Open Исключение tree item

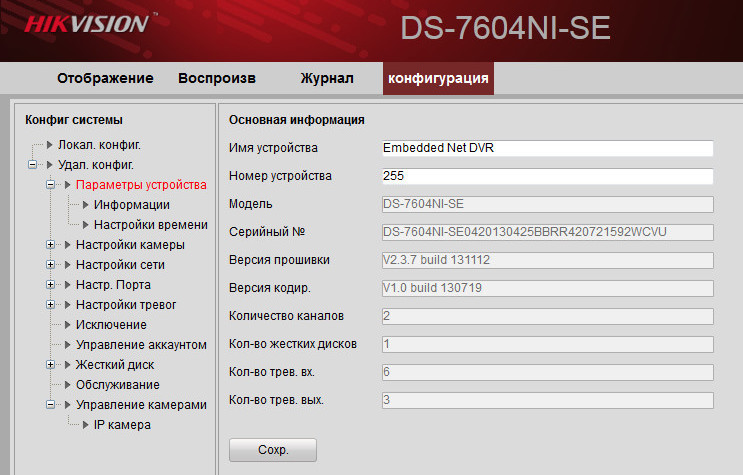tap(111, 325)
